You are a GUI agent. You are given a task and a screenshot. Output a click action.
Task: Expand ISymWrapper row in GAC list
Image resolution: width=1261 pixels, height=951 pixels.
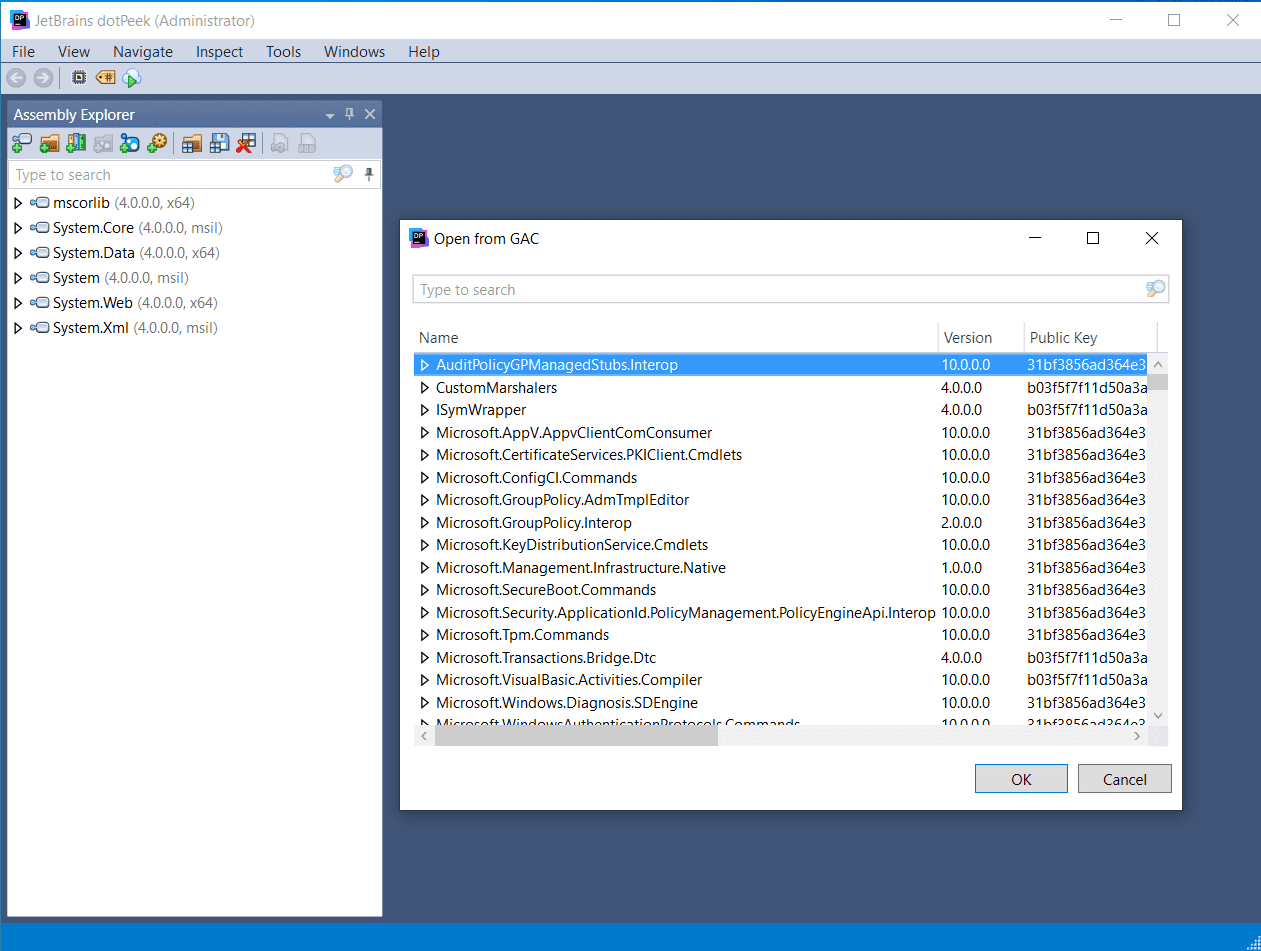click(425, 410)
